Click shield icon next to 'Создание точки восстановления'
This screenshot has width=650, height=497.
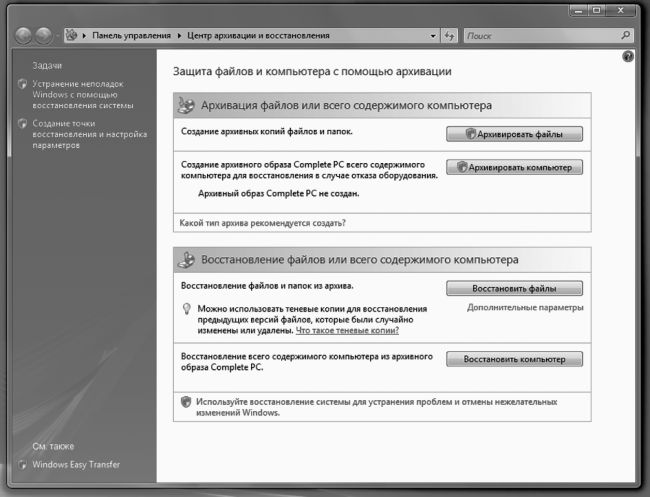pos(23,124)
